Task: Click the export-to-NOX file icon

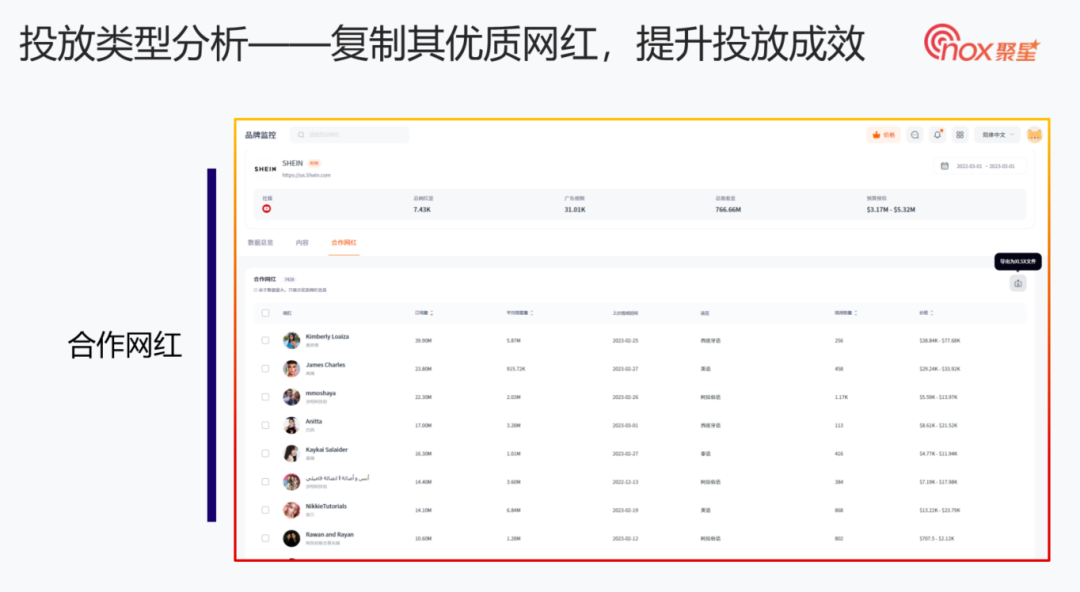Action: click(x=1018, y=283)
